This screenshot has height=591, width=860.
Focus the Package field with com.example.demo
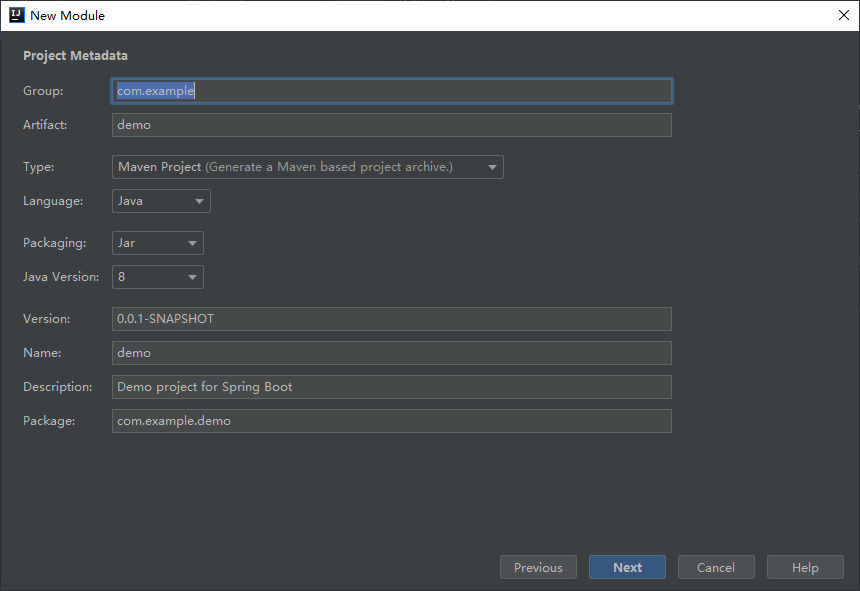coord(391,421)
